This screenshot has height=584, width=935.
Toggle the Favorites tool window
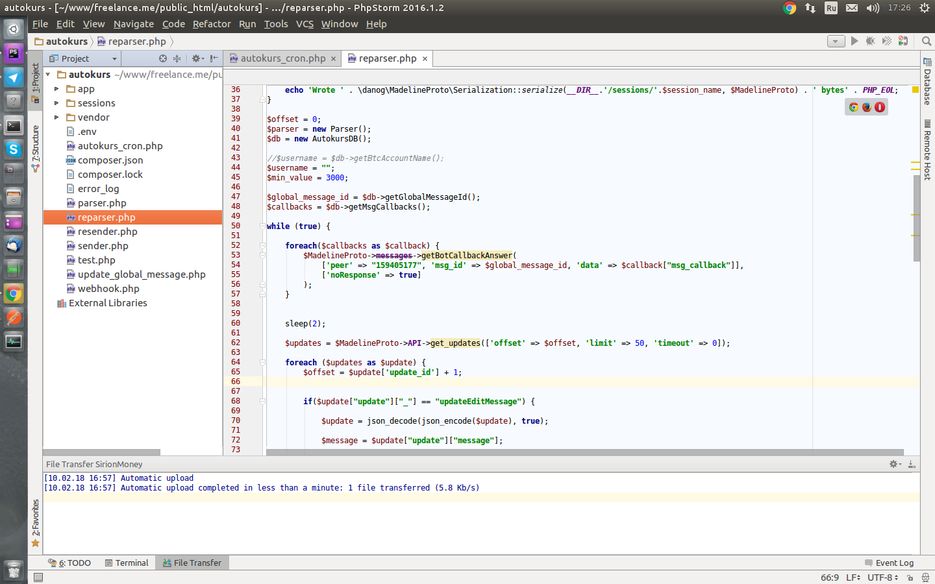tap(35, 523)
